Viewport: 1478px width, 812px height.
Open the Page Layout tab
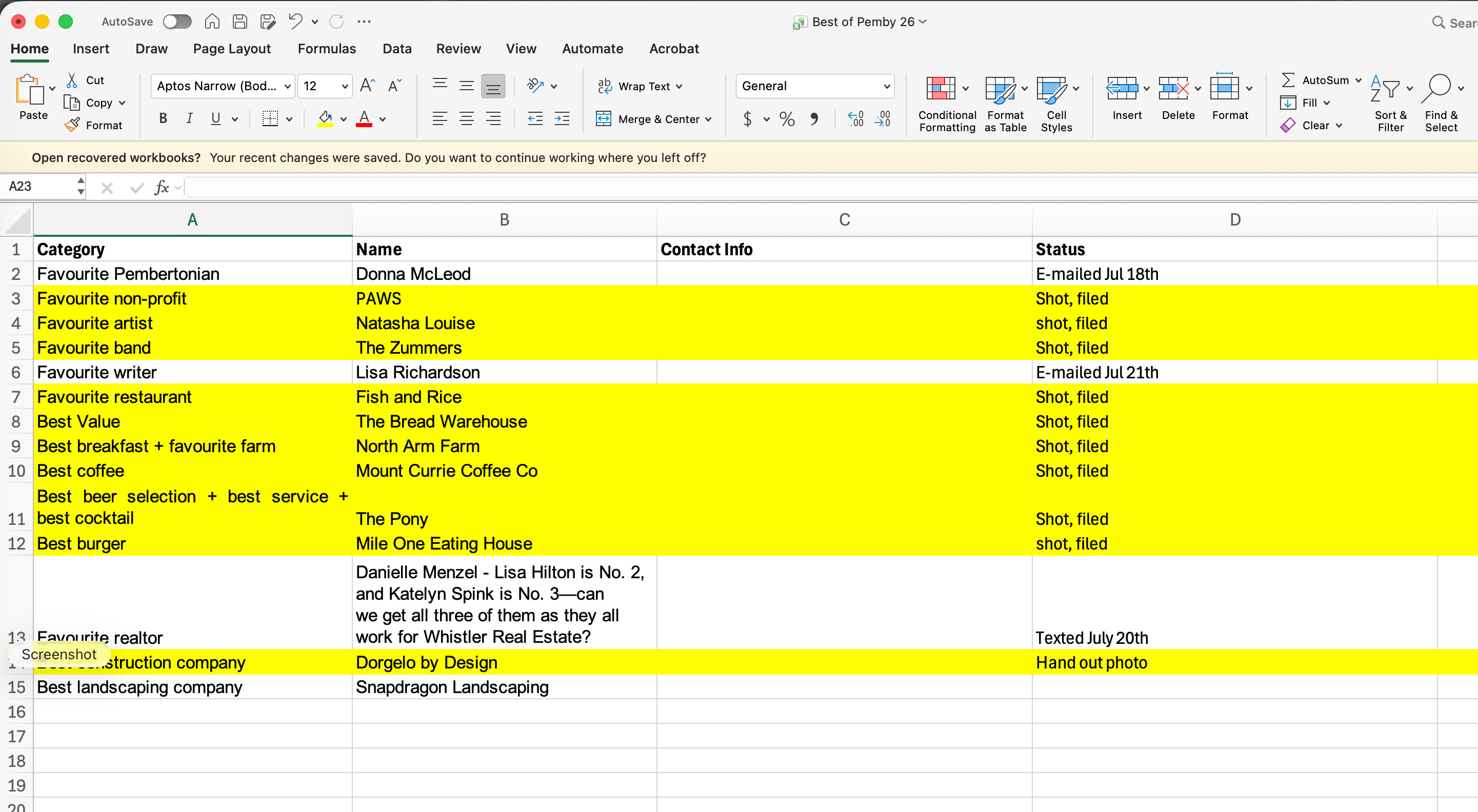pyautogui.click(x=232, y=49)
